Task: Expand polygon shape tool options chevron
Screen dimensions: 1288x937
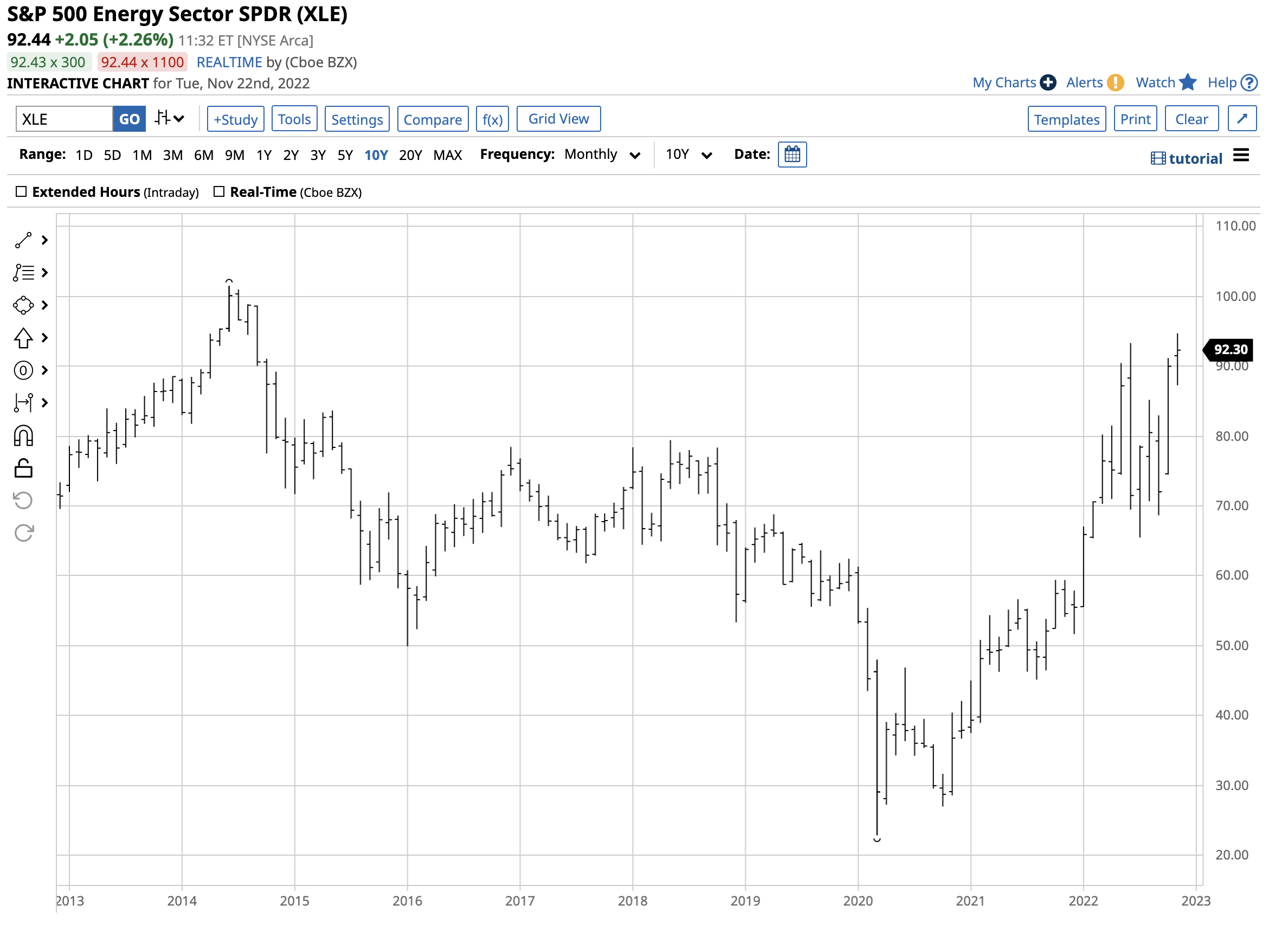Action: [45, 305]
